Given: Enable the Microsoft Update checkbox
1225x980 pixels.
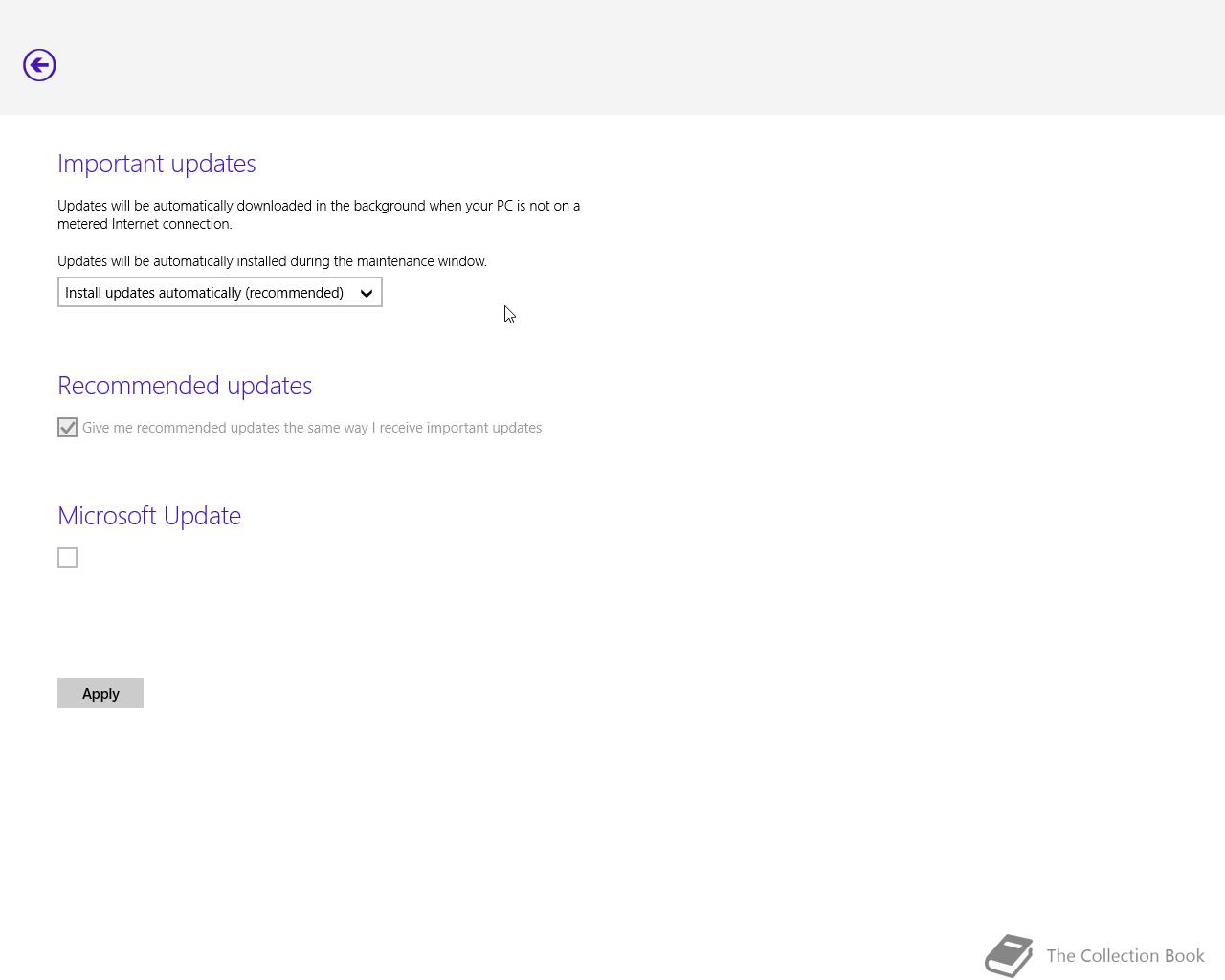Looking at the screenshot, I should (67, 557).
